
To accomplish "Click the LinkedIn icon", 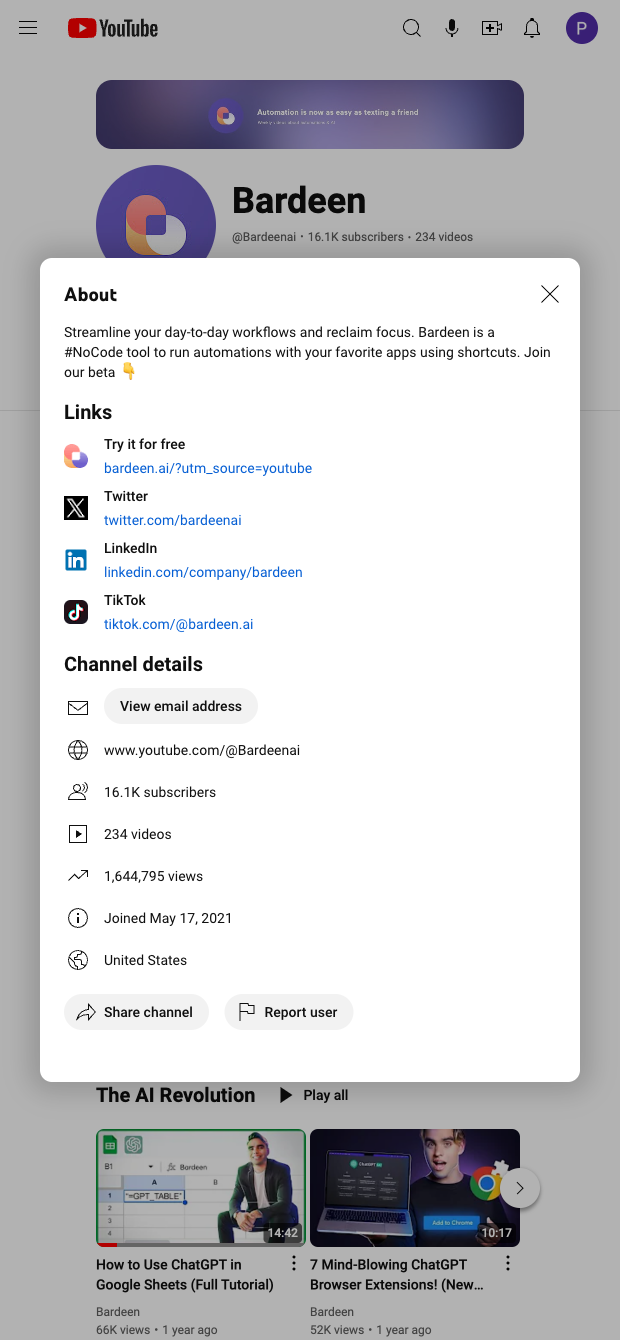I will 76,559.
